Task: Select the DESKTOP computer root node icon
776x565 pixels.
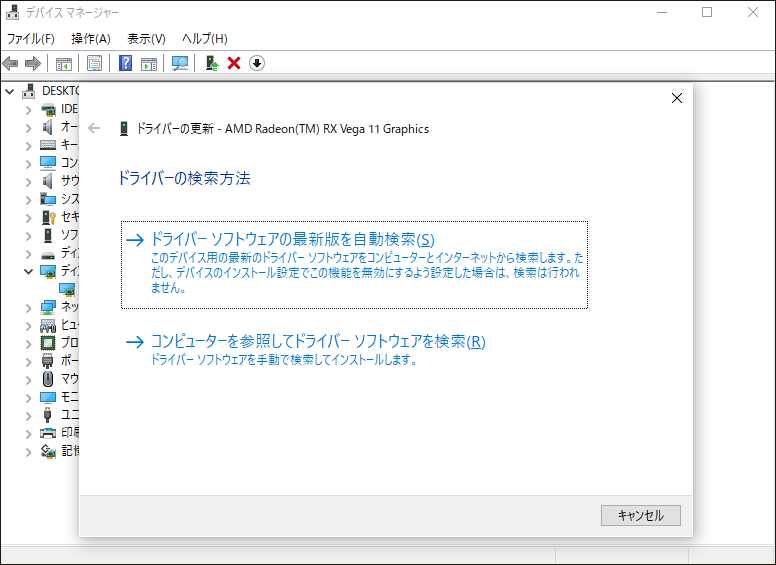Action: (29, 91)
